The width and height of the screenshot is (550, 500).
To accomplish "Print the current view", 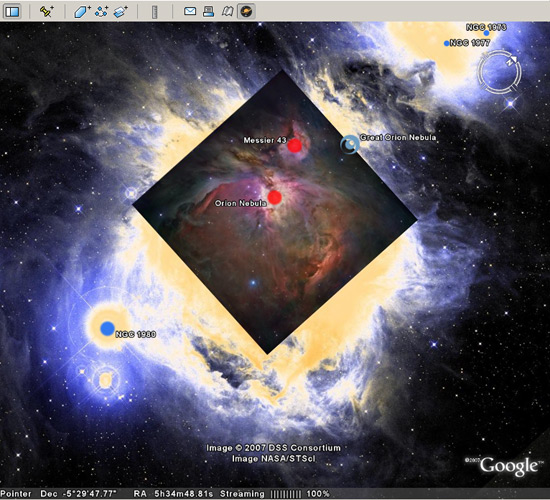I will [x=208, y=11].
